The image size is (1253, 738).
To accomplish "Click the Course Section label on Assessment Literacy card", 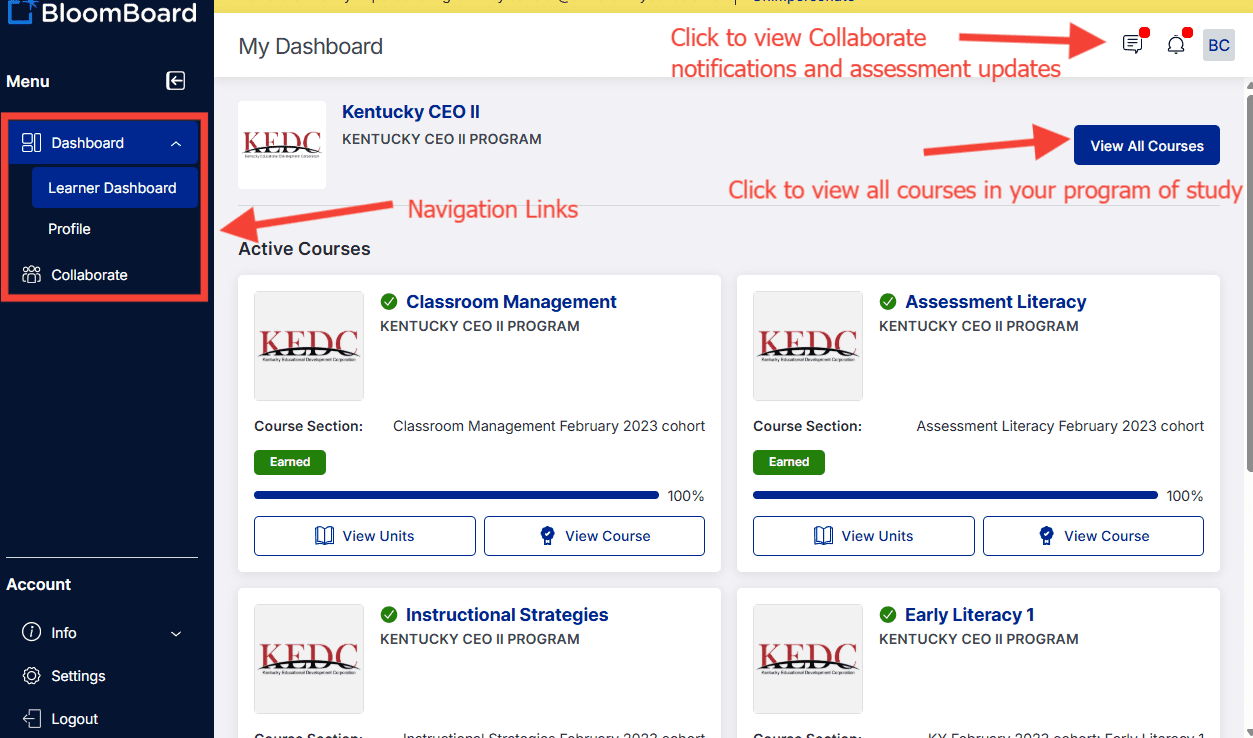I will click(807, 426).
